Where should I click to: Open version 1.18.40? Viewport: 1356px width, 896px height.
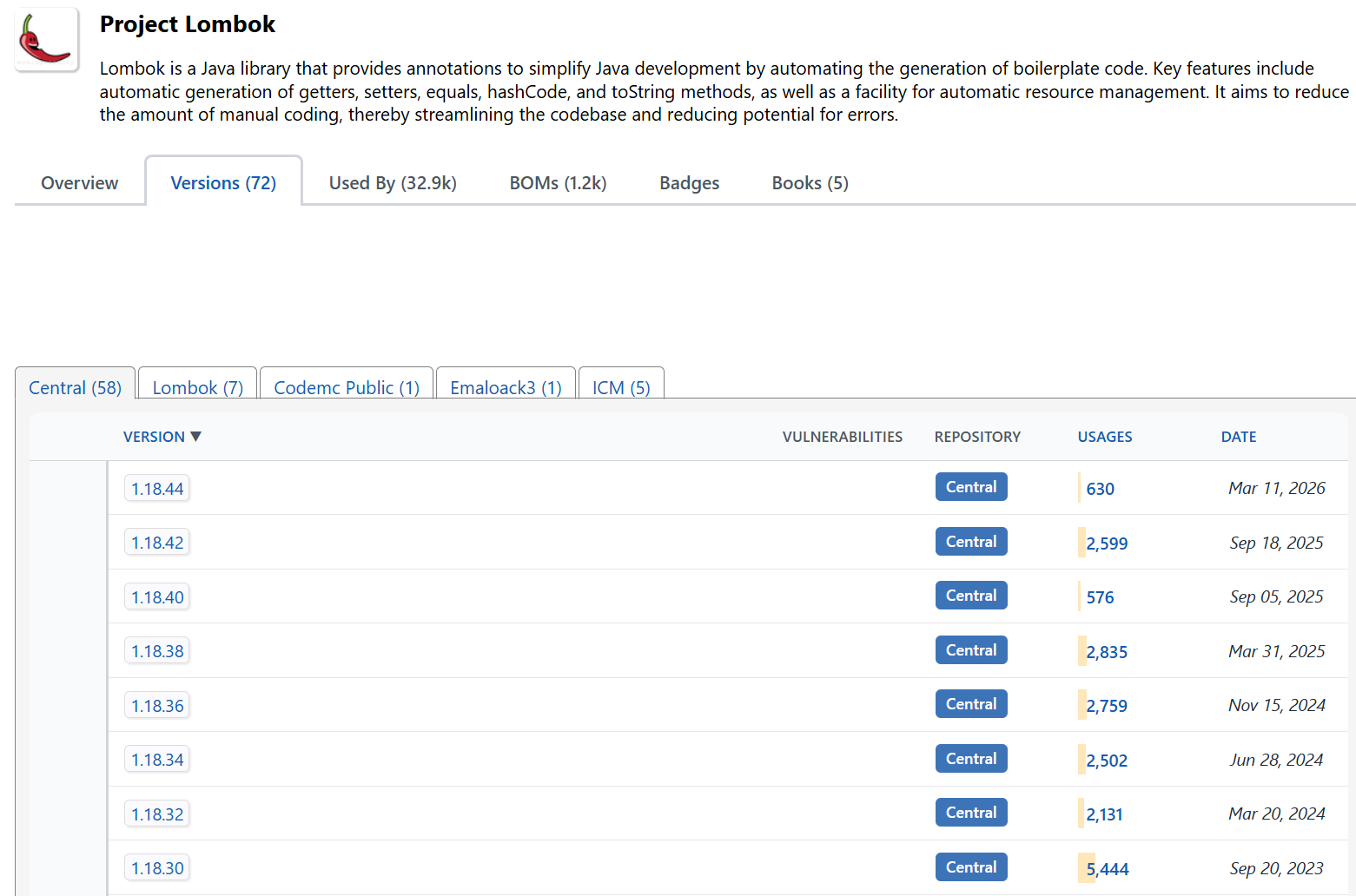click(157, 597)
